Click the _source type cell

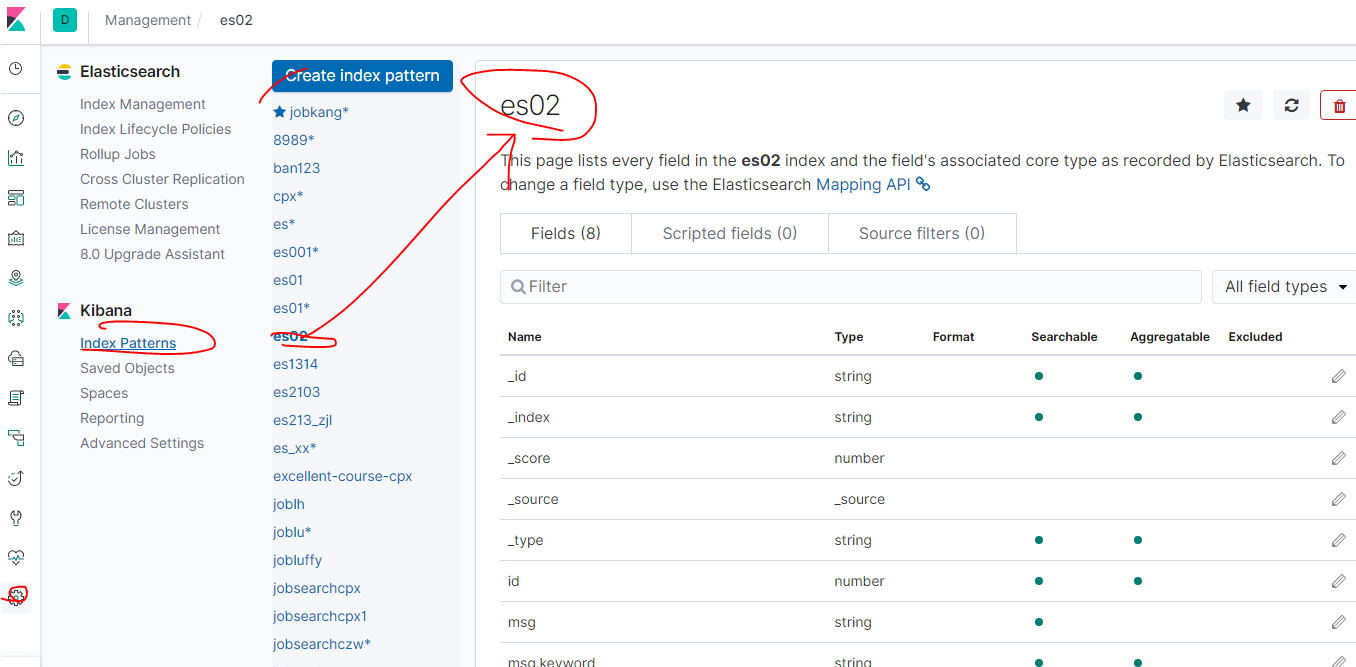tap(859, 499)
